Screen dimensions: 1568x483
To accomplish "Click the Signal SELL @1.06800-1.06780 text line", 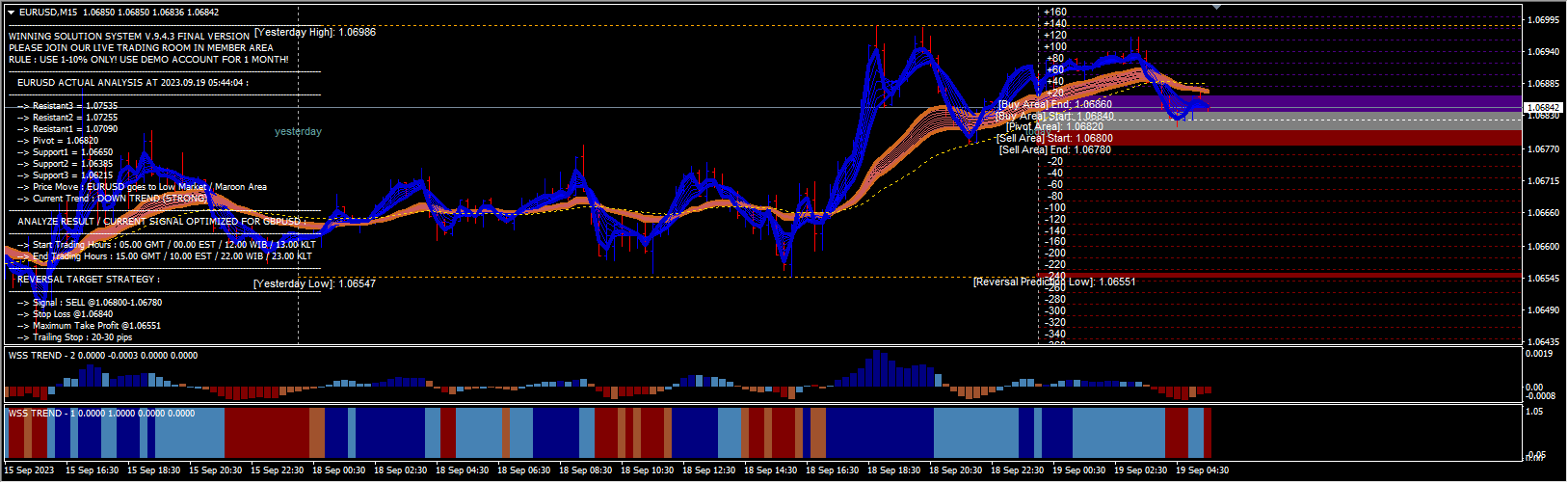I will pos(90,303).
